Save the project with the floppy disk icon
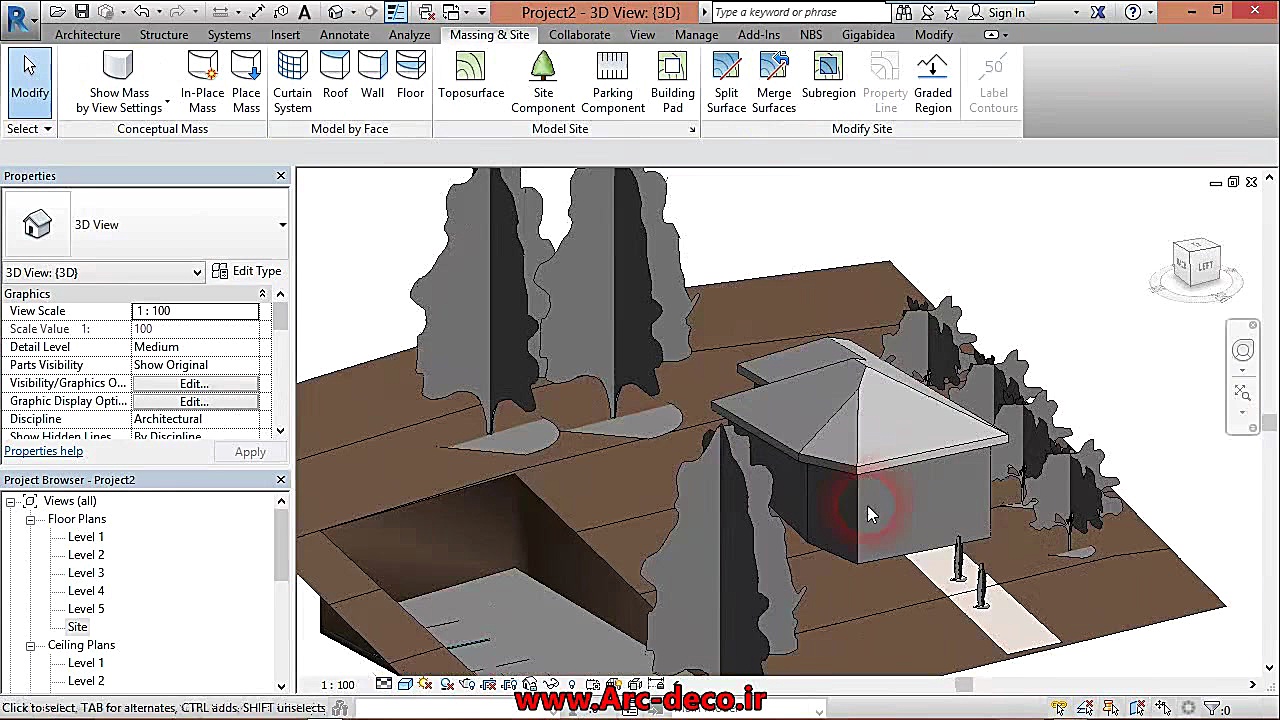The width and height of the screenshot is (1280, 720). point(82,12)
